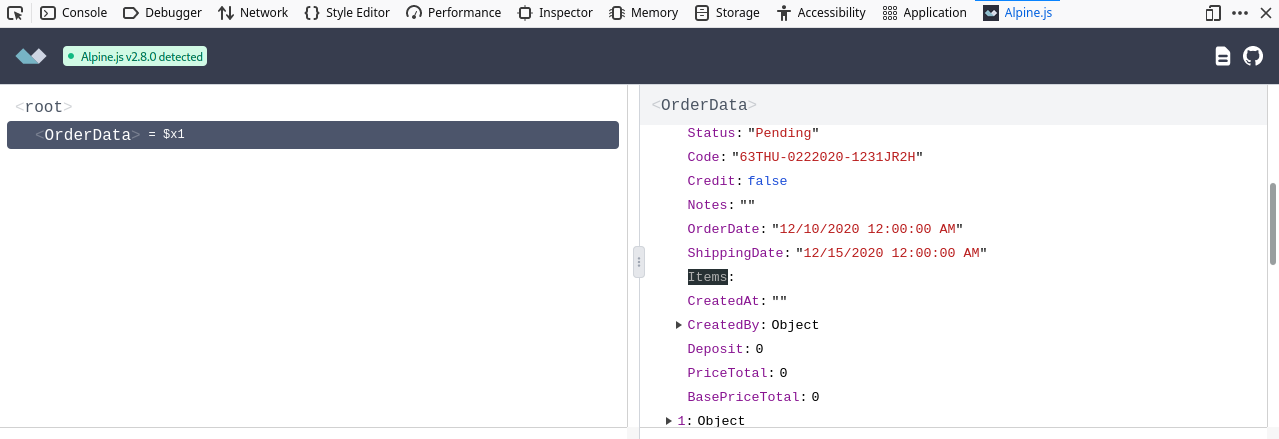Click the Alpine.js logo icon
The height and width of the screenshot is (439, 1279).
point(31,56)
